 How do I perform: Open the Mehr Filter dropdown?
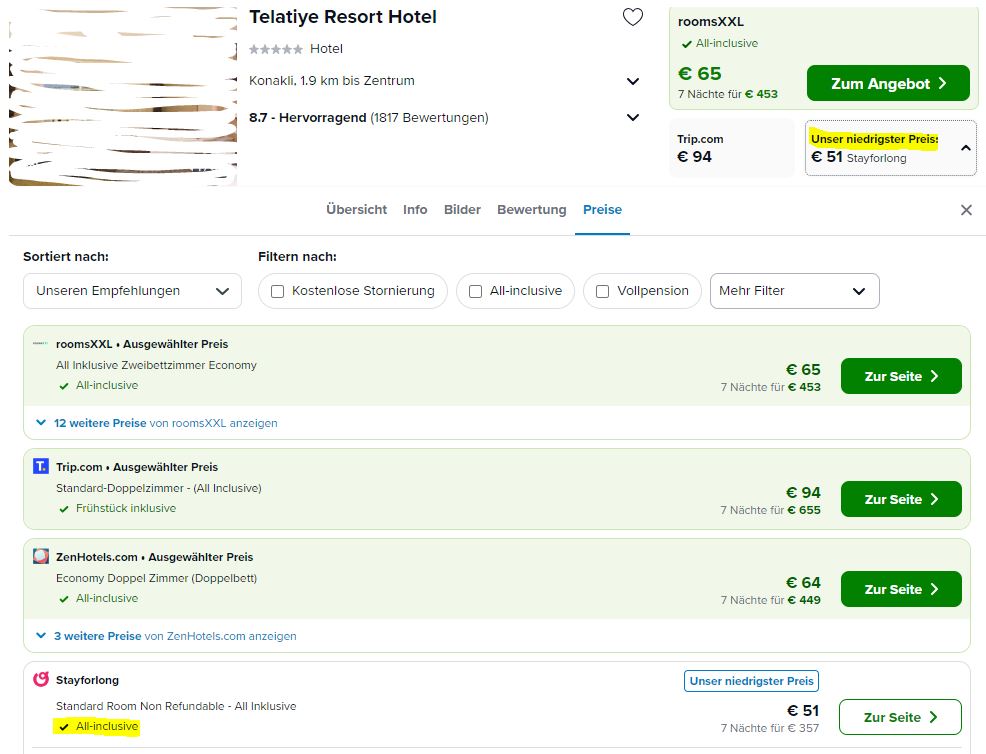pos(794,291)
